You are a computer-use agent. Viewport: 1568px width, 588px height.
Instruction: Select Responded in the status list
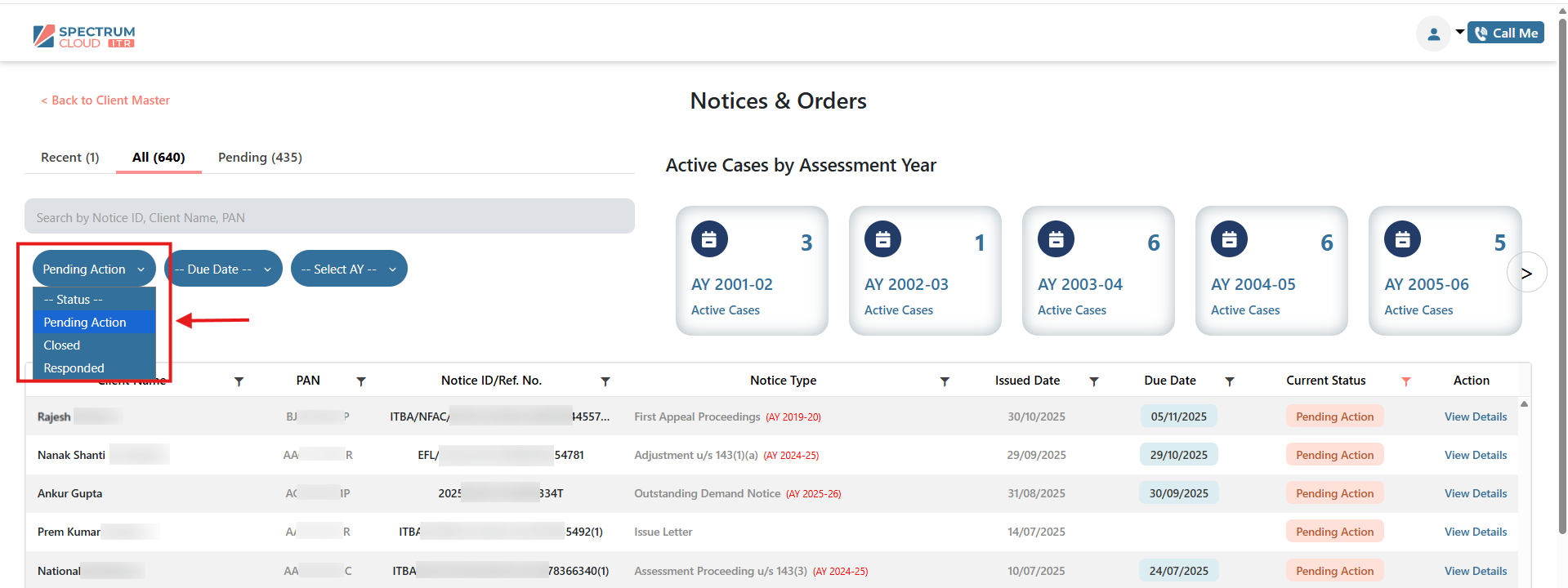point(74,368)
